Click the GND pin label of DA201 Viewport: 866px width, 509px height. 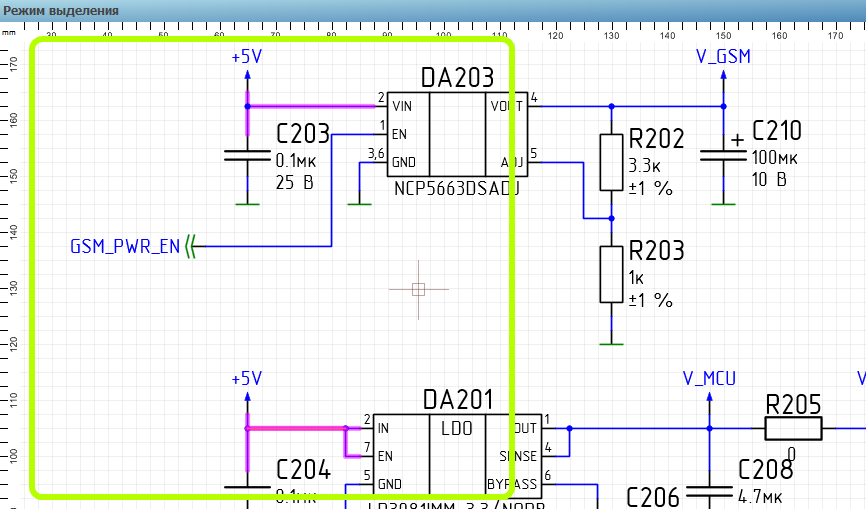pos(390,485)
